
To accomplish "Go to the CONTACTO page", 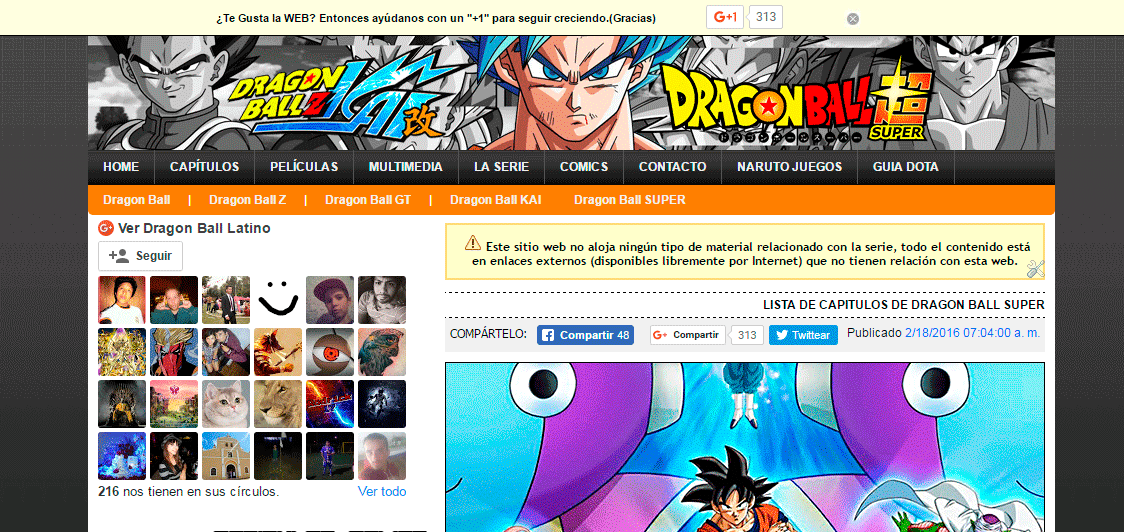I will 672,167.
